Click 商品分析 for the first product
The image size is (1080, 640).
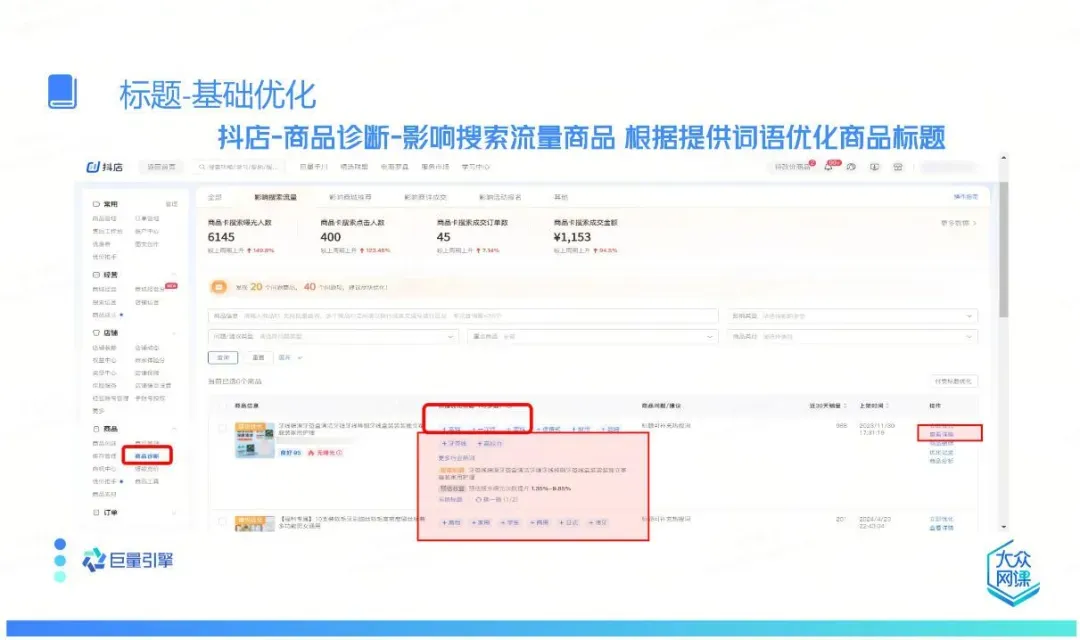coord(942,461)
